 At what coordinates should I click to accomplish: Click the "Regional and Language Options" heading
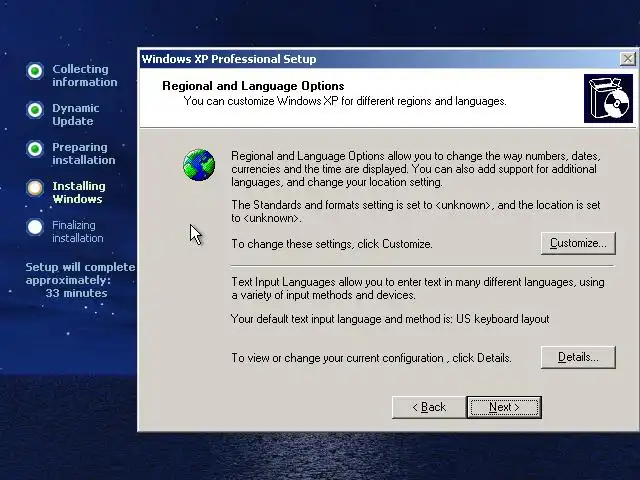(253, 86)
